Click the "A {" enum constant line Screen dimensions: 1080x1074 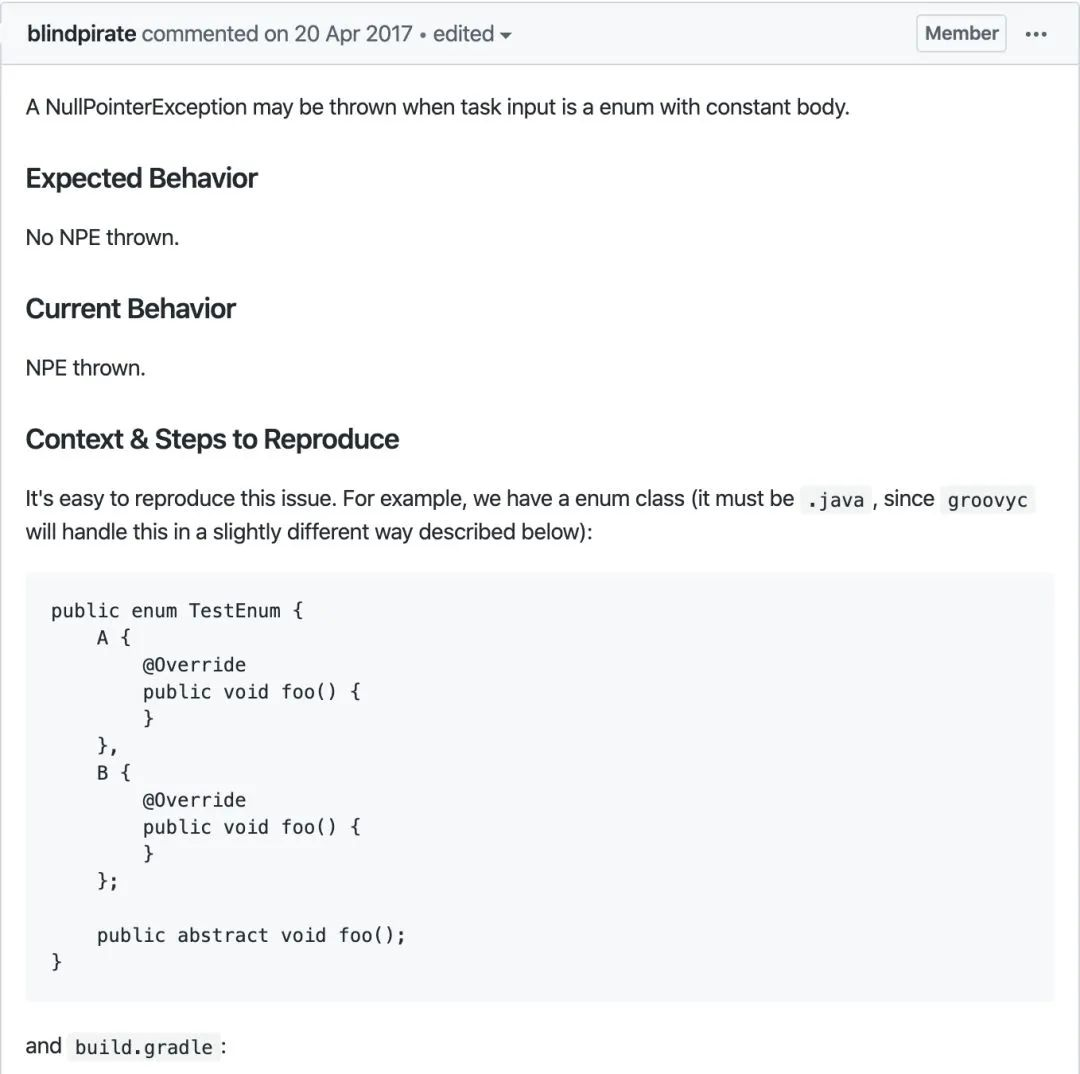114,638
